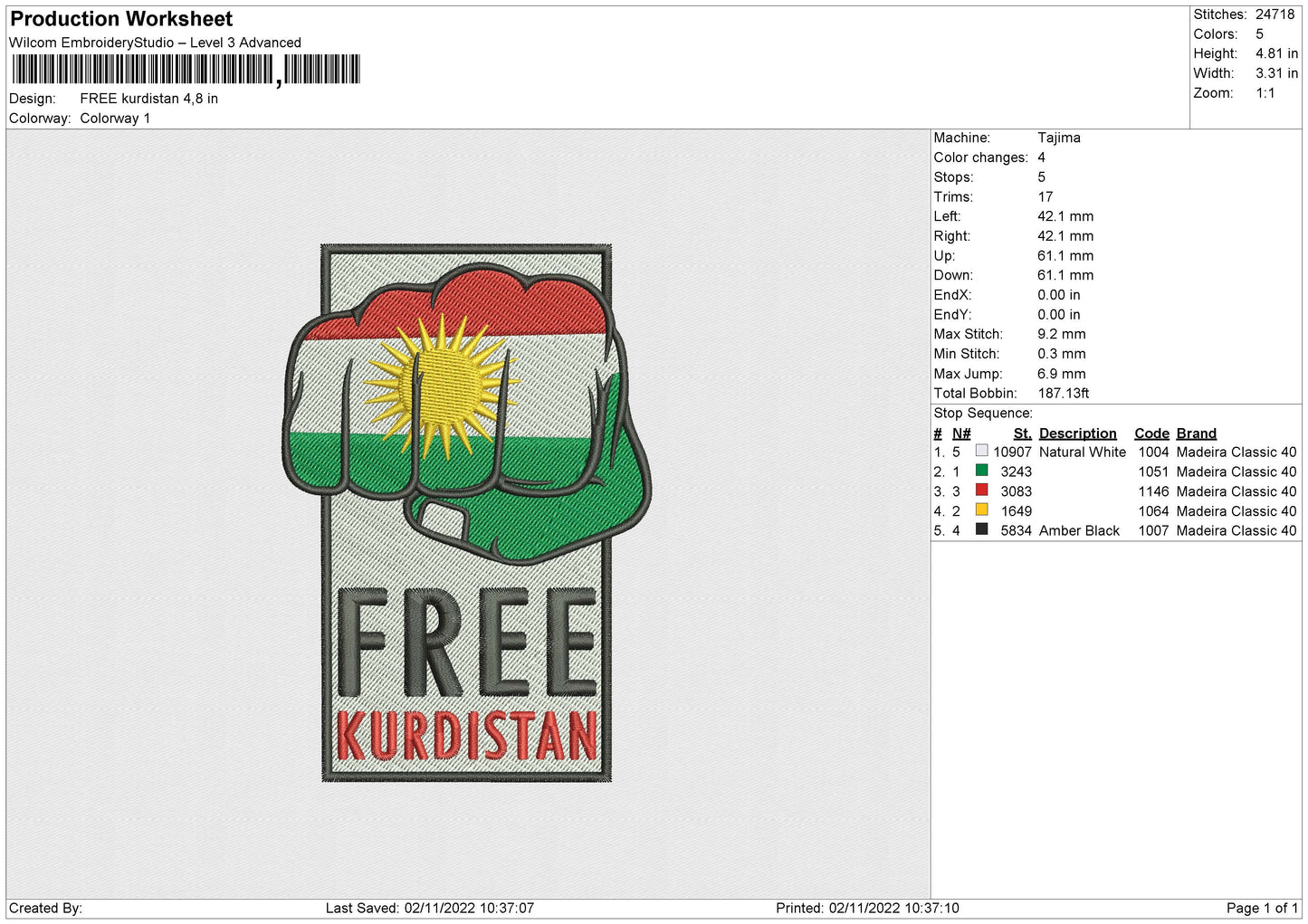This screenshot has height=924, width=1308.
Task: Click the Trims value 17
Action: pyautogui.click(x=1045, y=197)
